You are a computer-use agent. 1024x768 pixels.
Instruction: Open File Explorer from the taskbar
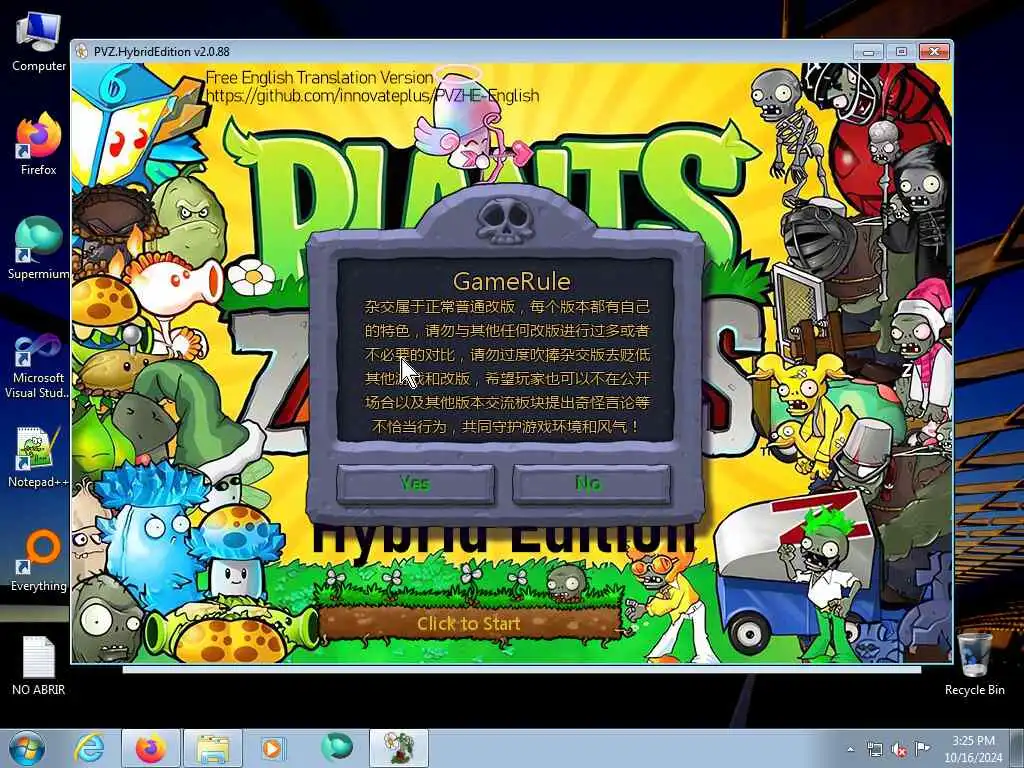(x=213, y=748)
